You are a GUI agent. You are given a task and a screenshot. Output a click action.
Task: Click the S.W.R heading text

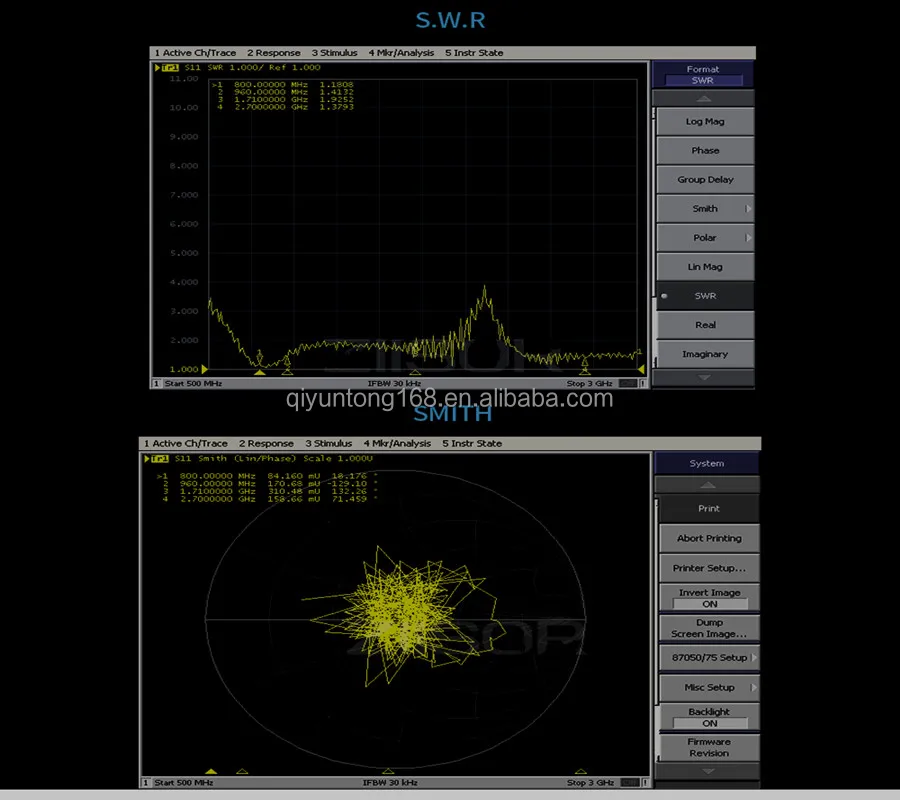451,20
